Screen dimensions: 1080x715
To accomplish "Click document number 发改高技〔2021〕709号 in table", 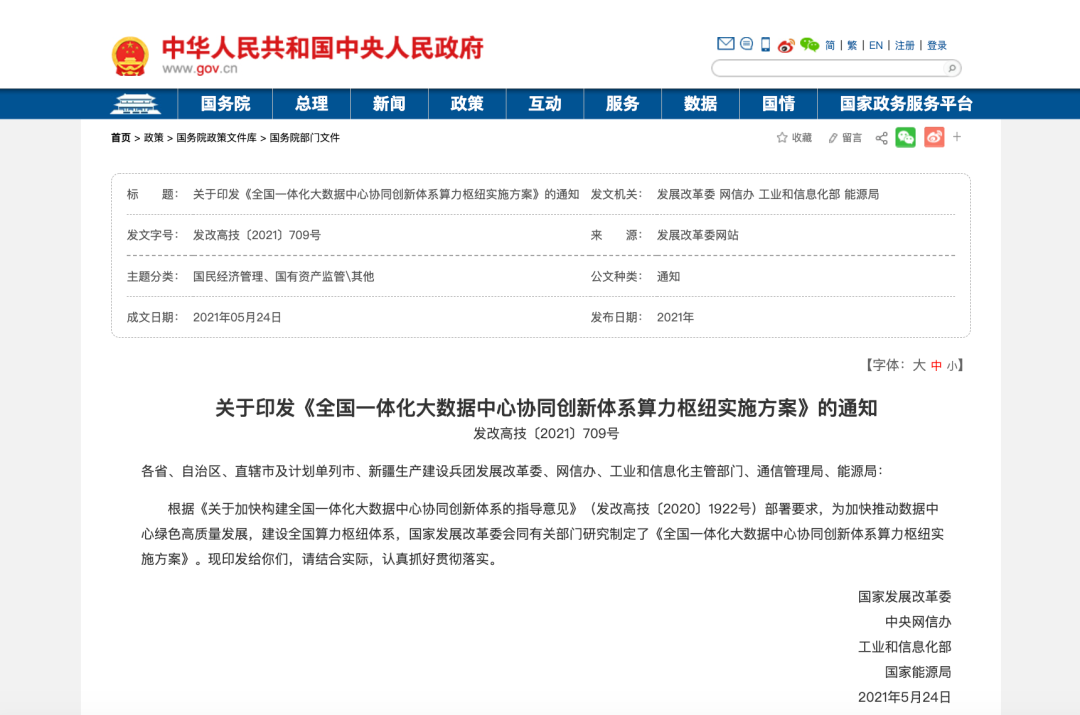I will [256, 235].
